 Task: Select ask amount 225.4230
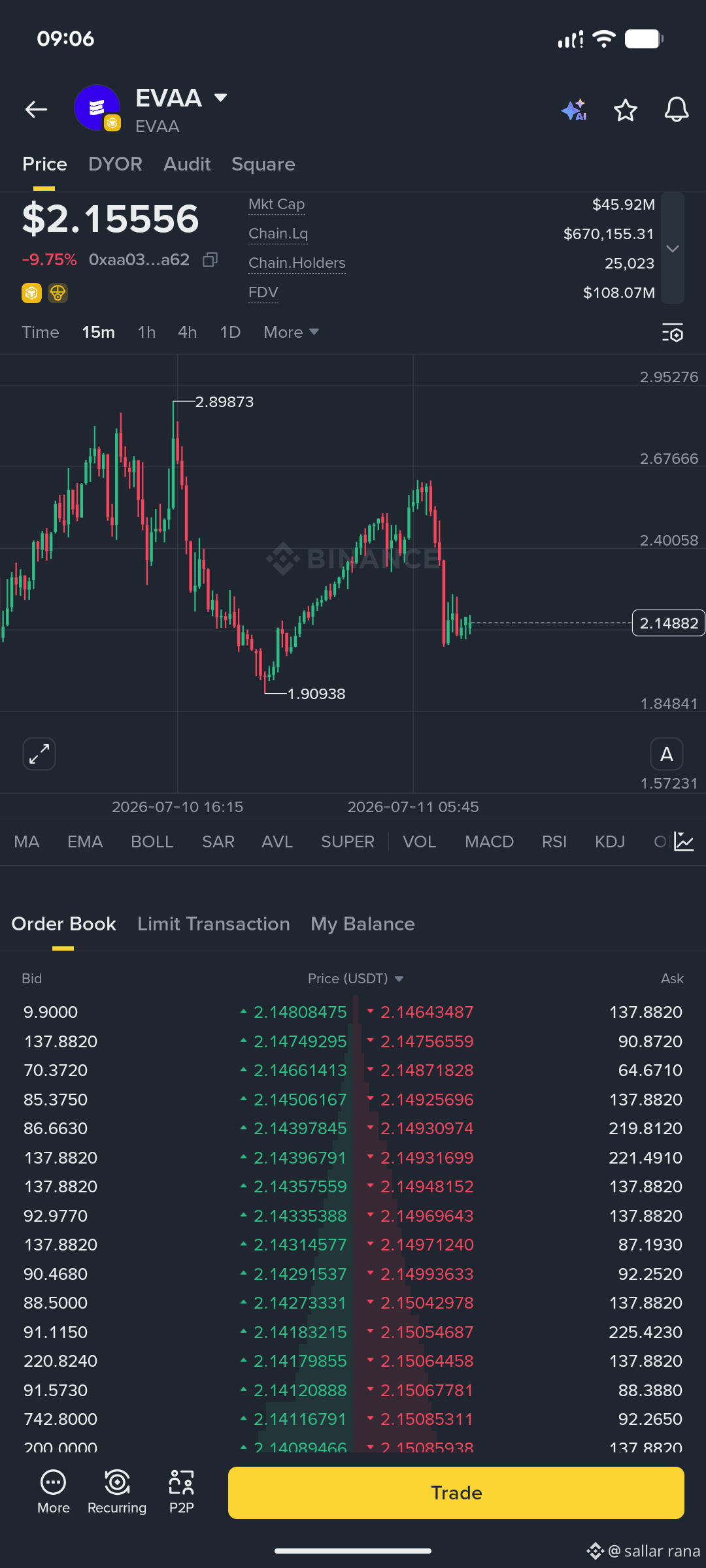pyautogui.click(x=645, y=1332)
